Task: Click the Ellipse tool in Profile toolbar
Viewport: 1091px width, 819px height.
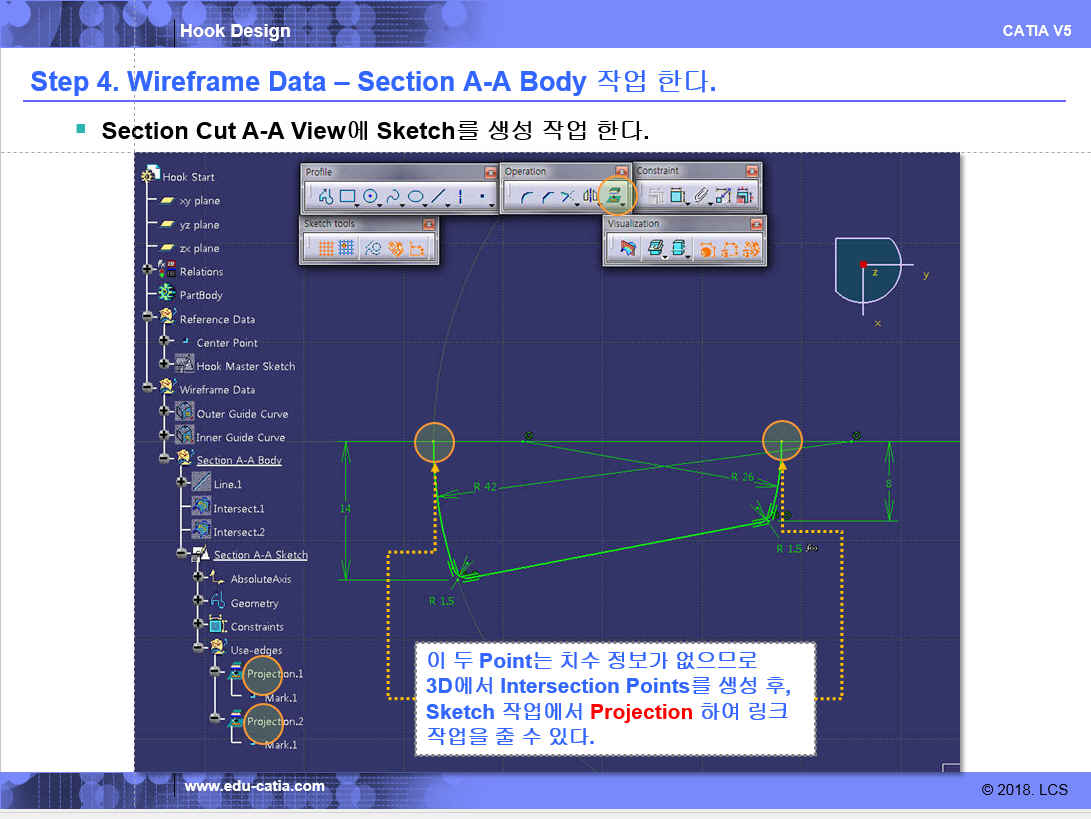Action: (416, 197)
